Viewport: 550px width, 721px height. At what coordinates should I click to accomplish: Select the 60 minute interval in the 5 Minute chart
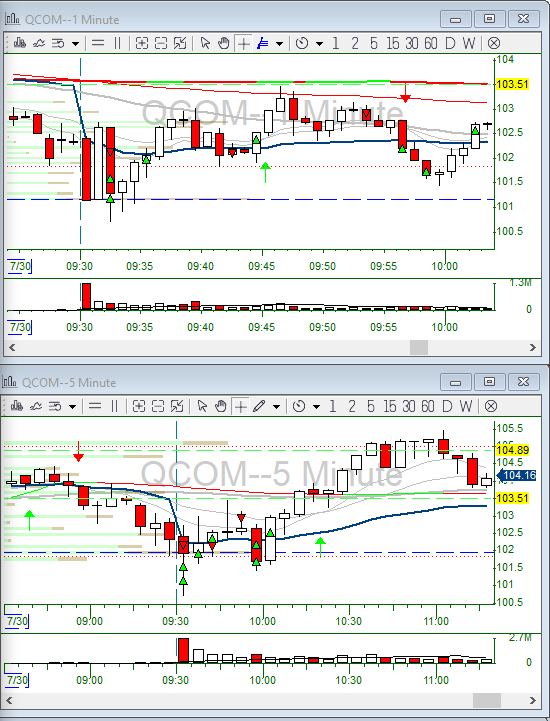coord(428,406)
